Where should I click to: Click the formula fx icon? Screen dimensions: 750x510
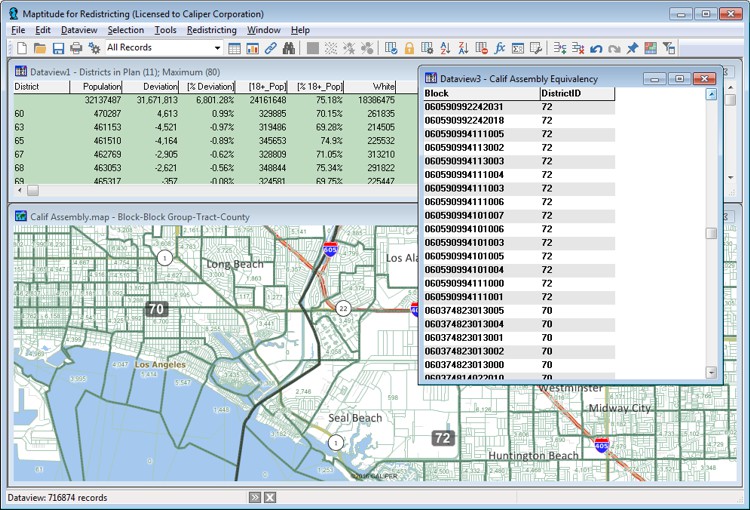(x=500, y=48)
